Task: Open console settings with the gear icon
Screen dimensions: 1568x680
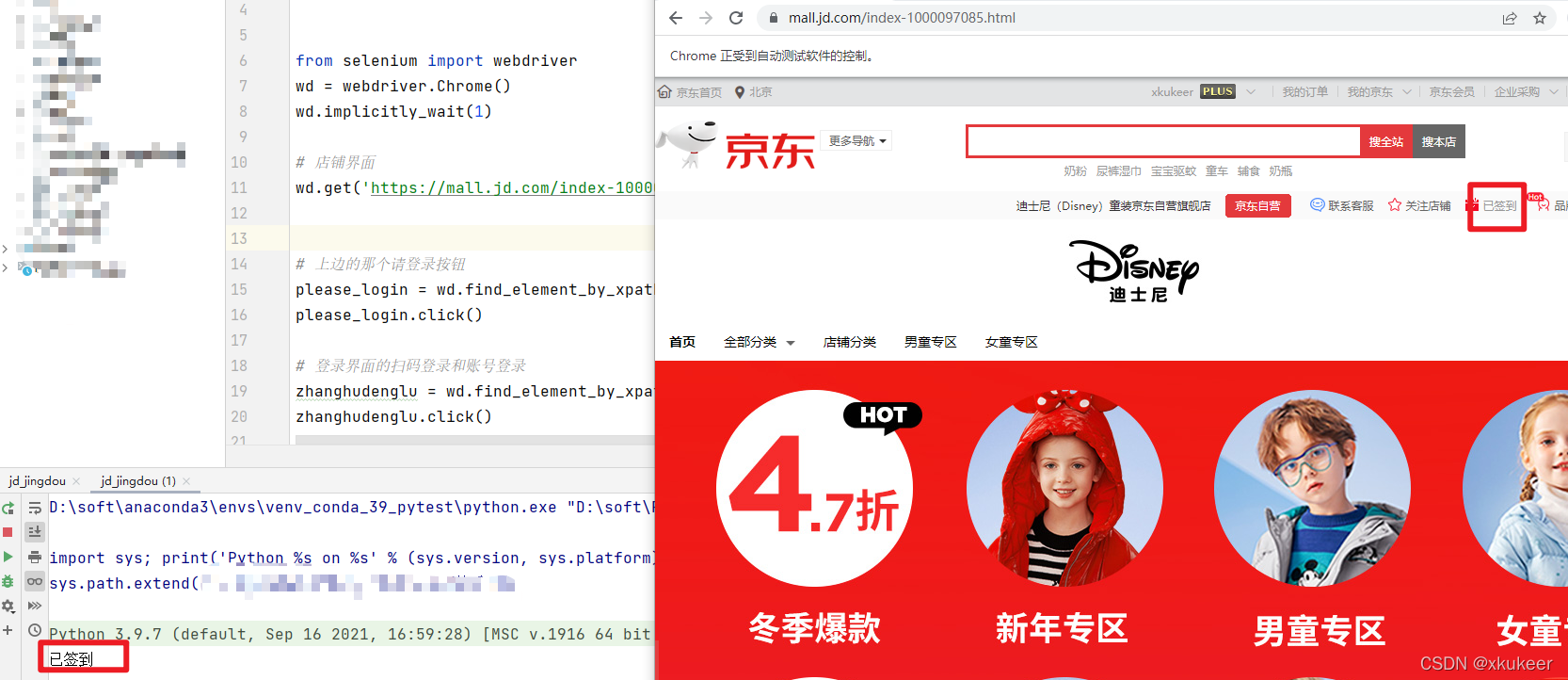Action: 8,606
